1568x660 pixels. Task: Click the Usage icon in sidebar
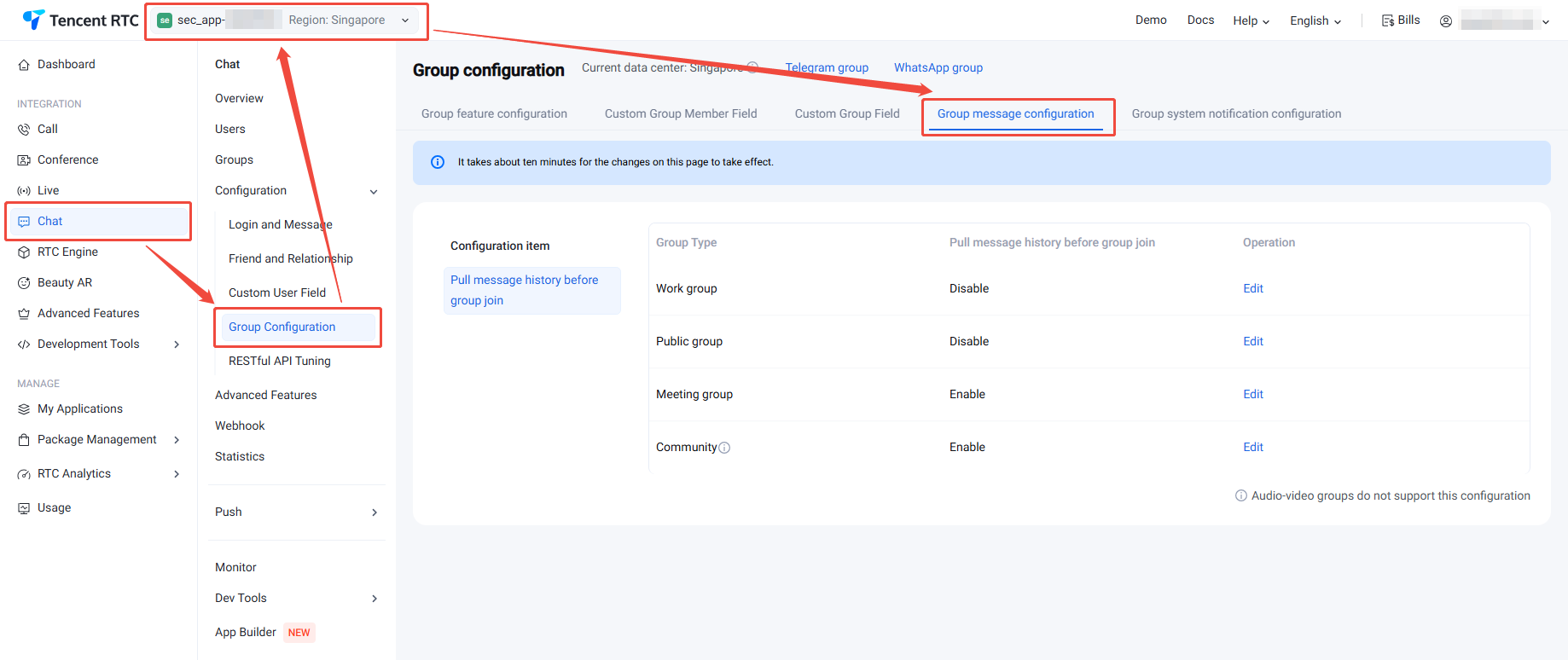click(24, 508)
